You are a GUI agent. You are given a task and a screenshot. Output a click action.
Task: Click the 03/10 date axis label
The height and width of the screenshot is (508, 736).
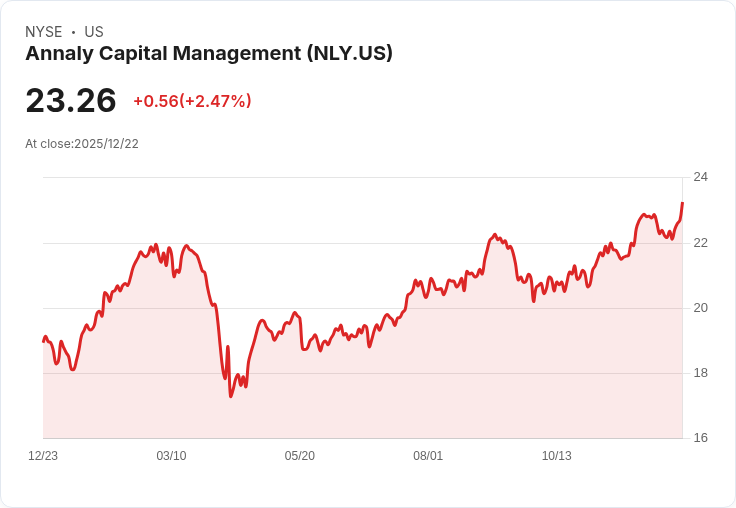click(x=171, y=456)
